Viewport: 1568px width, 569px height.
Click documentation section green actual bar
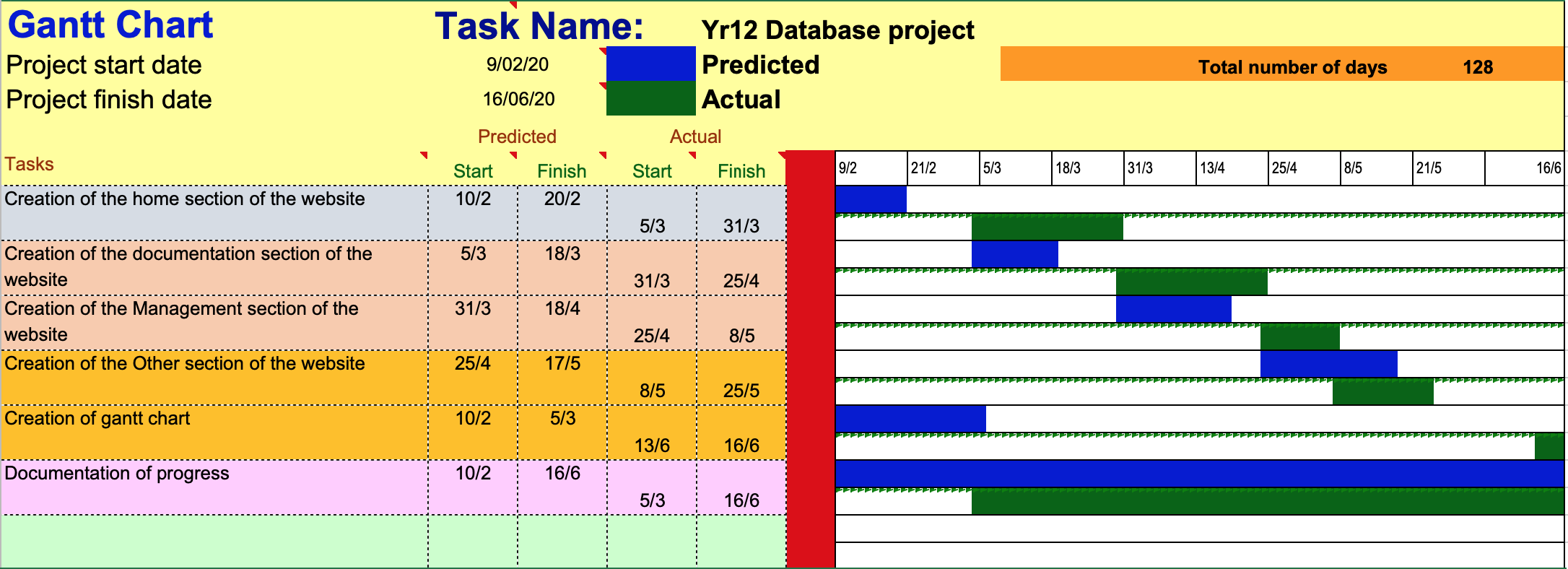(1192, 282)
